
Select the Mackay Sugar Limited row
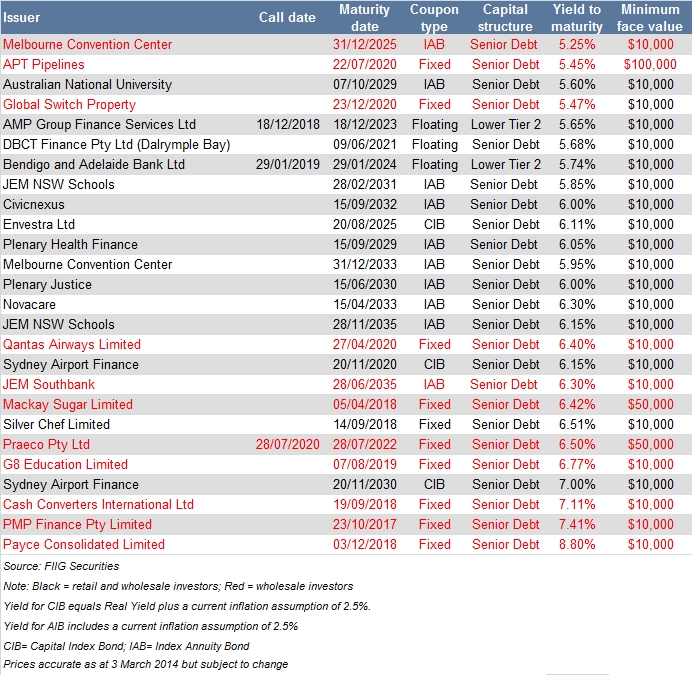coord(68,404)
